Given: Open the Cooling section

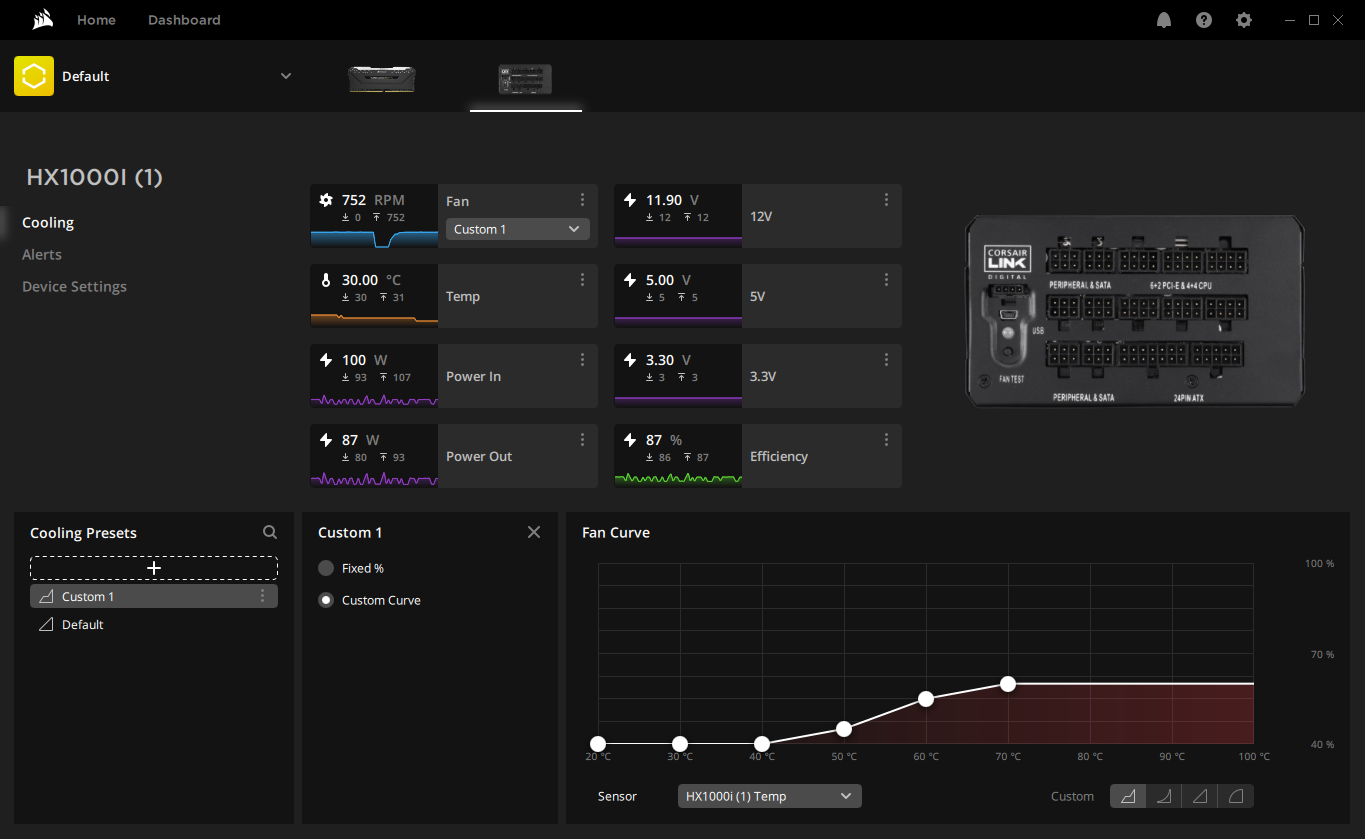Looking at the screenshot, I should [x=48, y=222].
